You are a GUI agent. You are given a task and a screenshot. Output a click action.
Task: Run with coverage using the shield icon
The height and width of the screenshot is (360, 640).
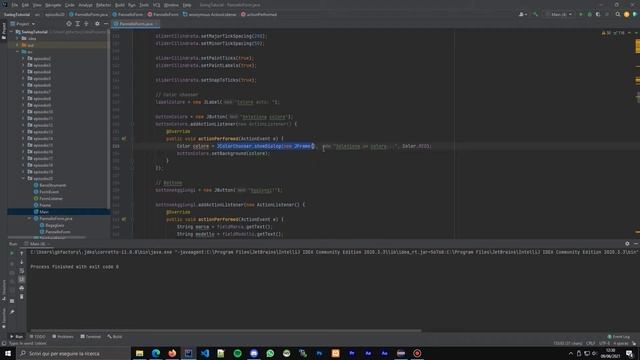[598, 14]
